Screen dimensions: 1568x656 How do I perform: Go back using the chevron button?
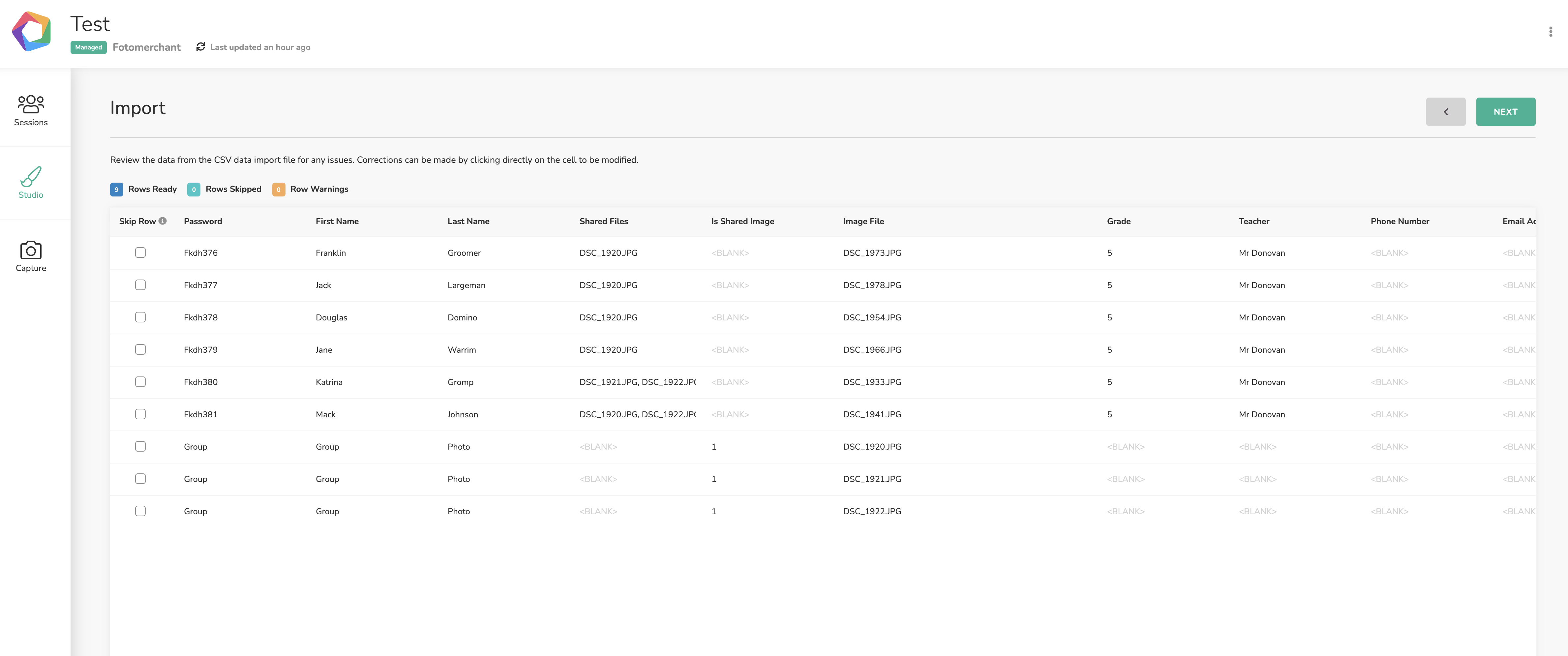tap(1446, 111)
